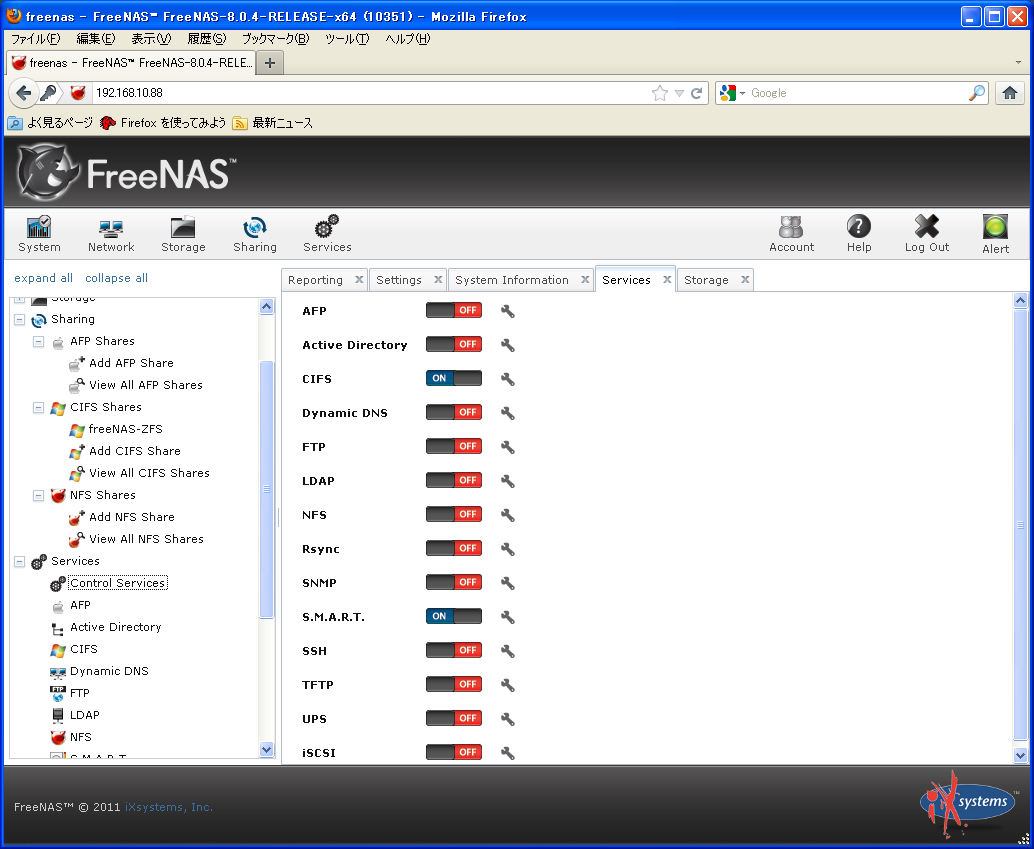
Task: Switch on the NFS service toggle
Action: tap(454, 515)
